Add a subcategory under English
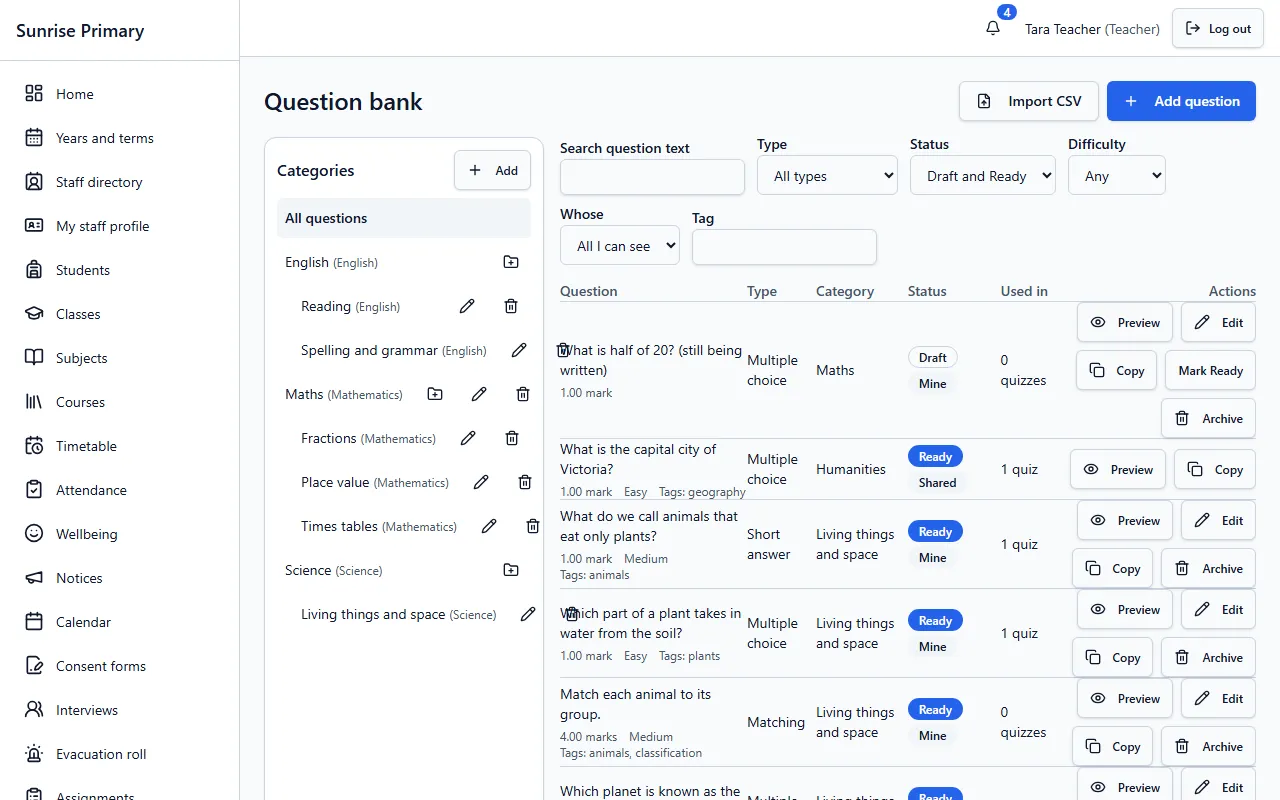 pyautogui.click(x=511, y=262)
